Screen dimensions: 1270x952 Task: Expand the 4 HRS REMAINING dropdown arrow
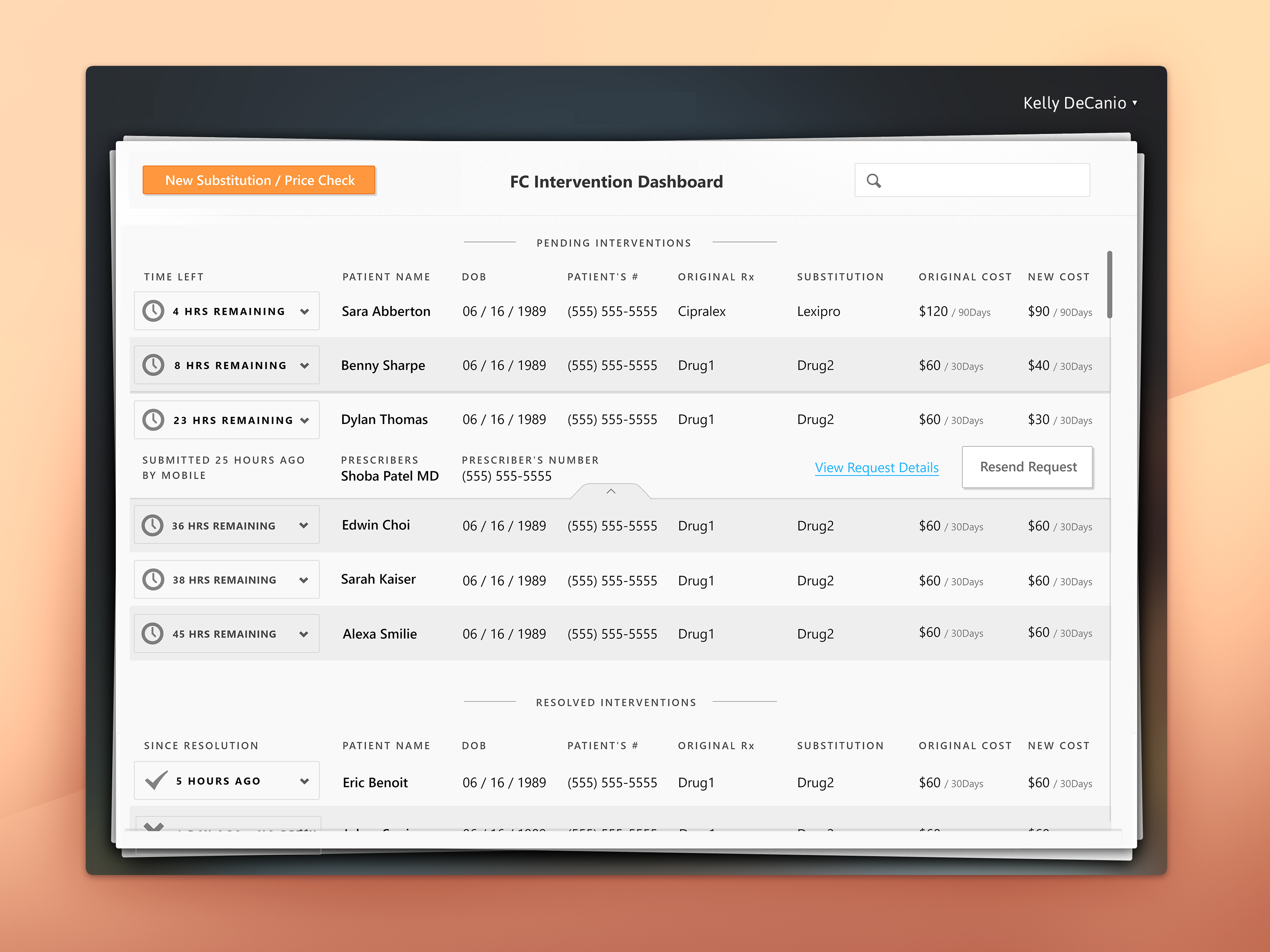pyautogui.click(x=304, y=312)
